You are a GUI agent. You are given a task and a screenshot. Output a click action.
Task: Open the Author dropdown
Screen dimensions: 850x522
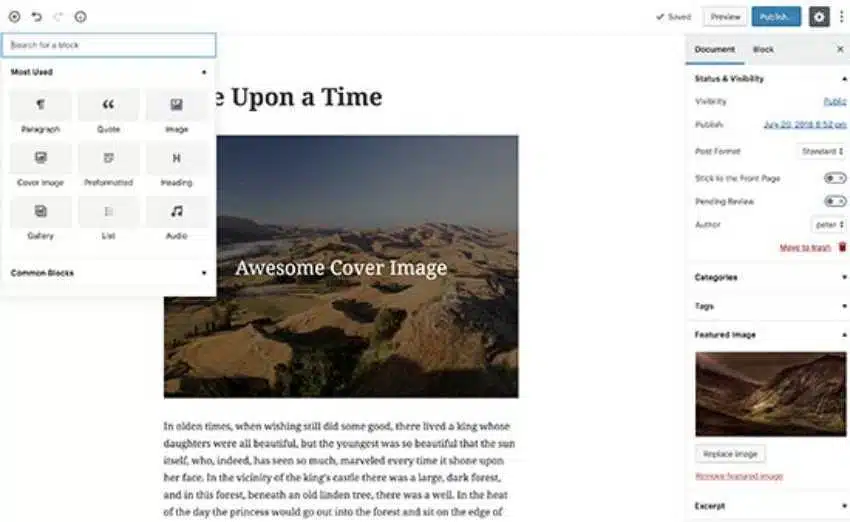tap(829, 224)
